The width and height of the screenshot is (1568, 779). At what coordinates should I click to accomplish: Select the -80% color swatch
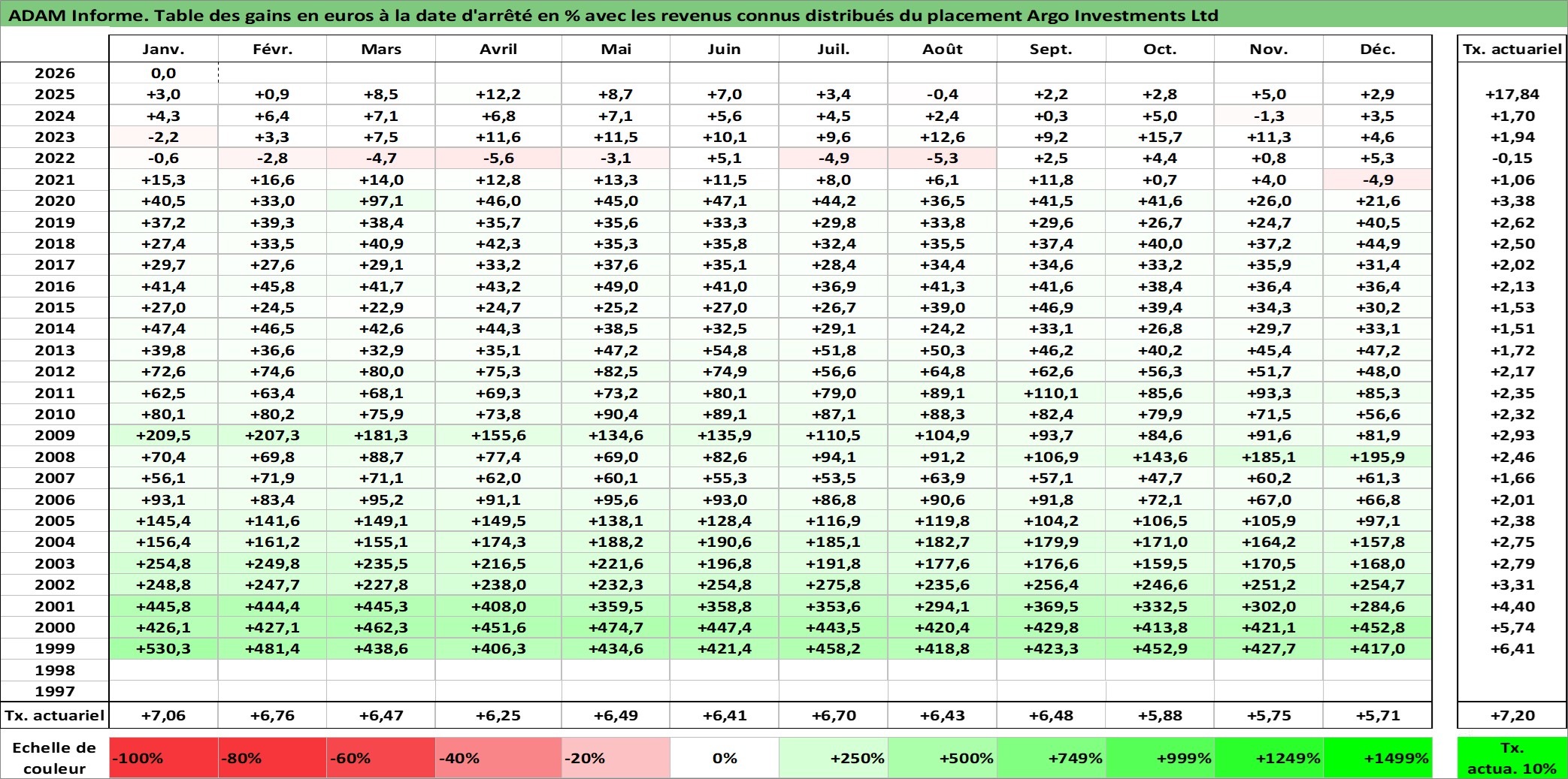tap(272, 758)
